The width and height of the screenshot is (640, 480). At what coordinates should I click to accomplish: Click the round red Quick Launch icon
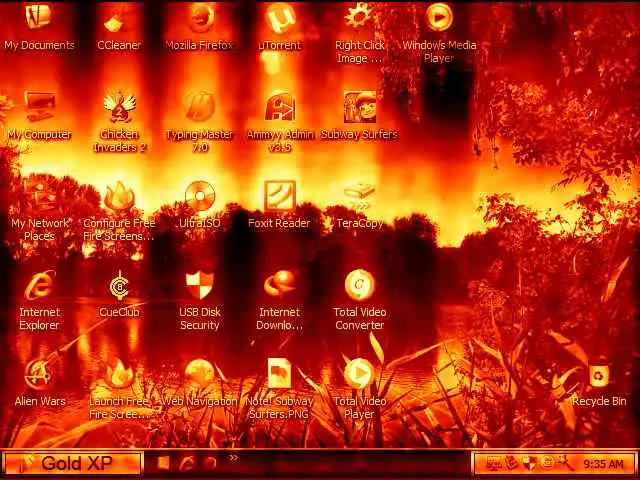click(210, 464)
